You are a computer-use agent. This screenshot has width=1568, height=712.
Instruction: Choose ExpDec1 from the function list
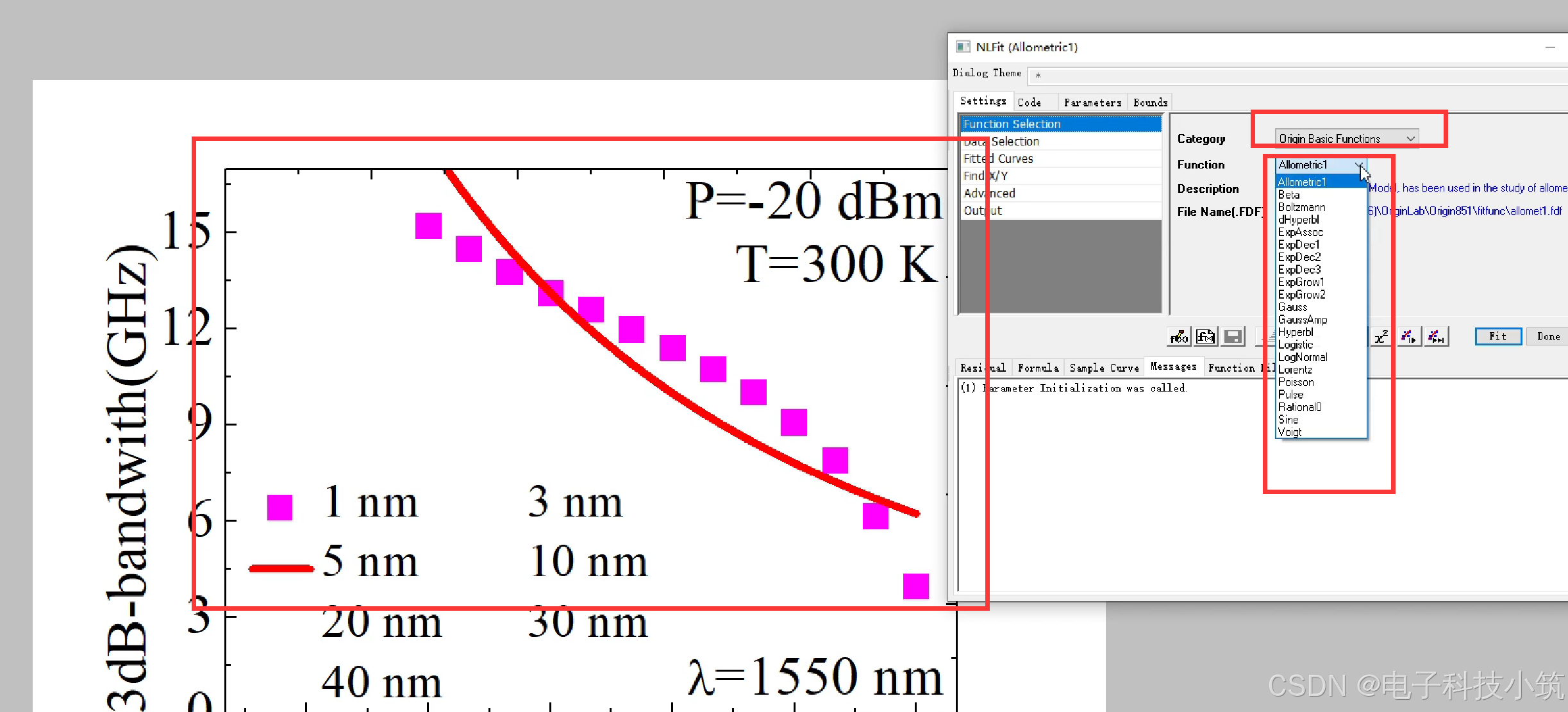click(x=1299, y=245)
